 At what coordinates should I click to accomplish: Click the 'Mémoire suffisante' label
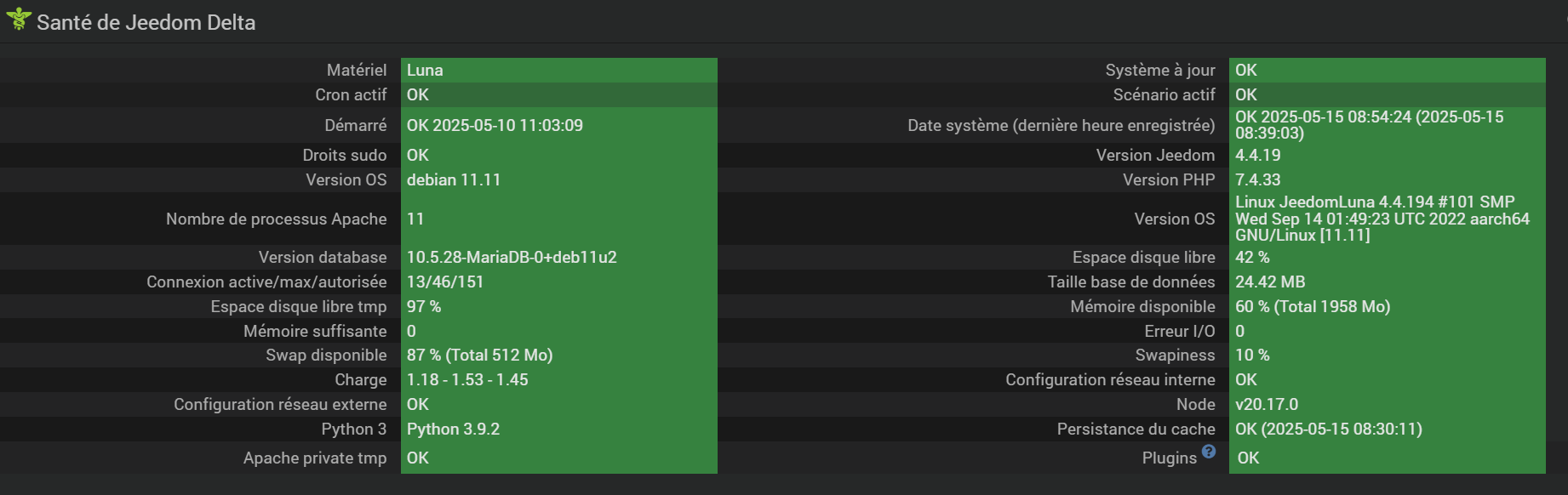[315, 331]
